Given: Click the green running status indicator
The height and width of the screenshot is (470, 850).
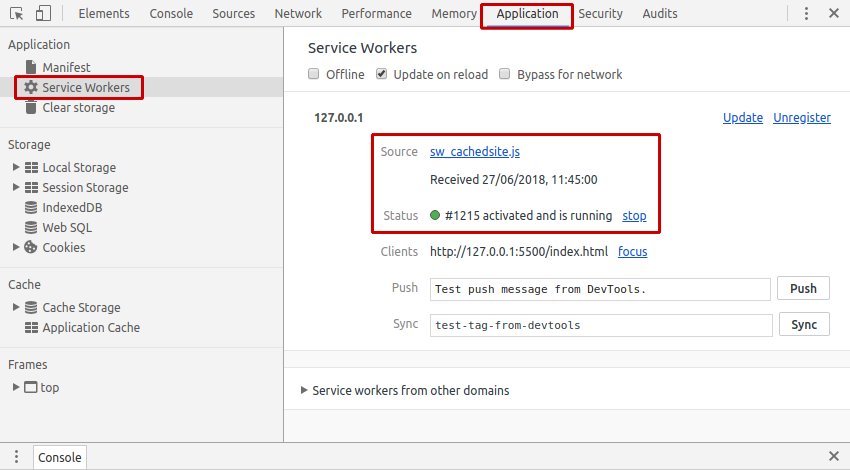Looking at the screenshot, I should pos(435,215).
